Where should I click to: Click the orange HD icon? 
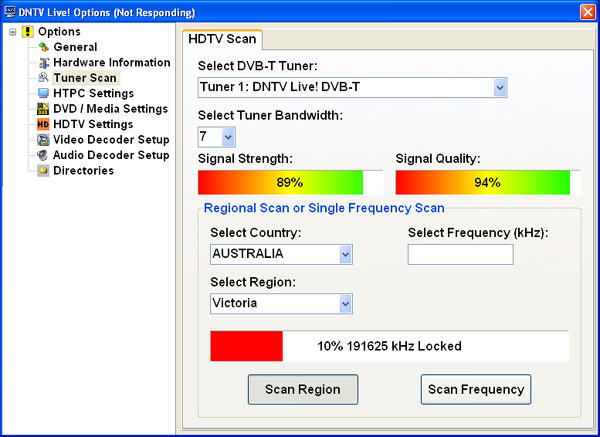pos(43,124)
